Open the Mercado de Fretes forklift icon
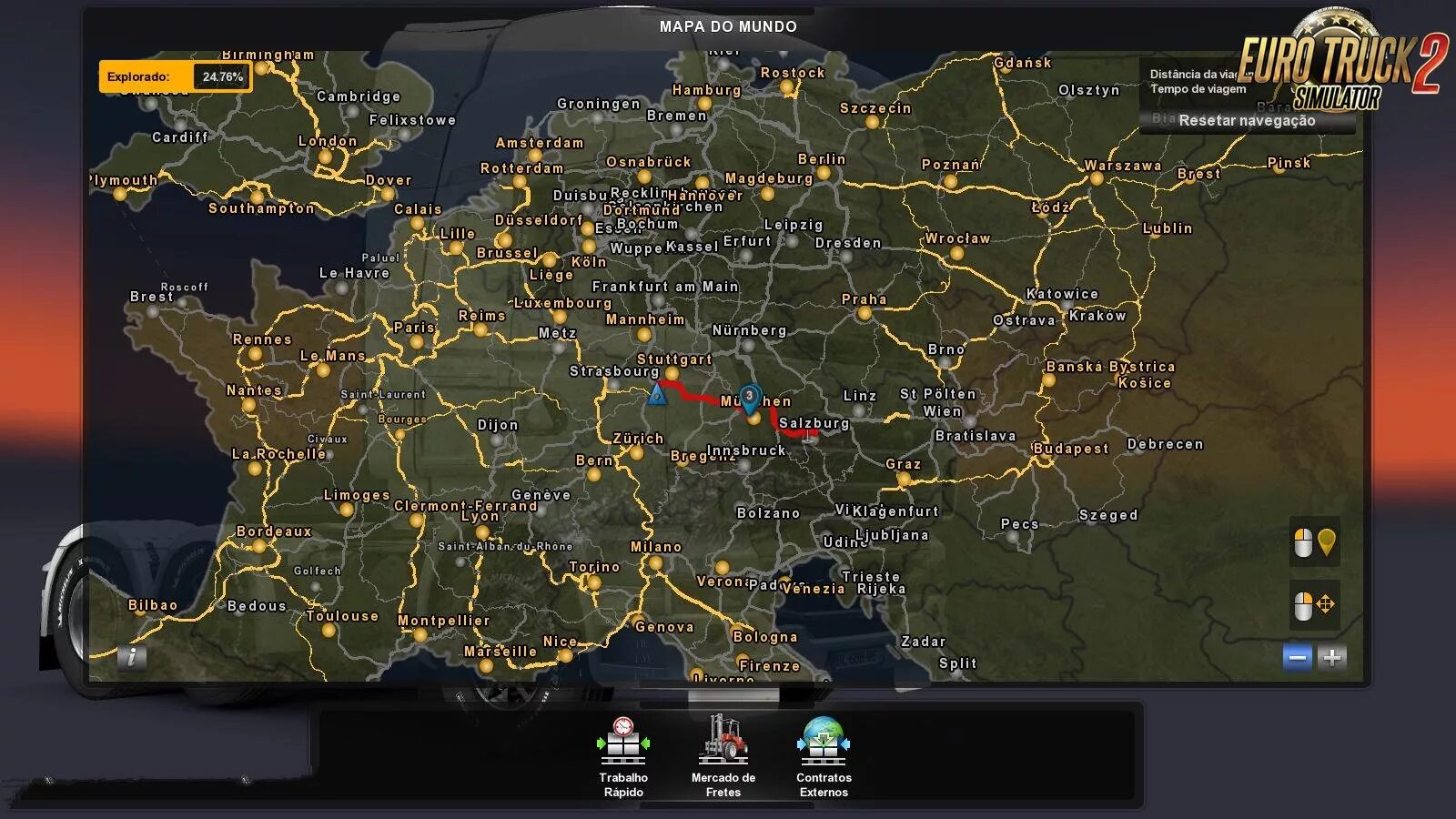The image size is (1456, 819). [x=723, y=739]
